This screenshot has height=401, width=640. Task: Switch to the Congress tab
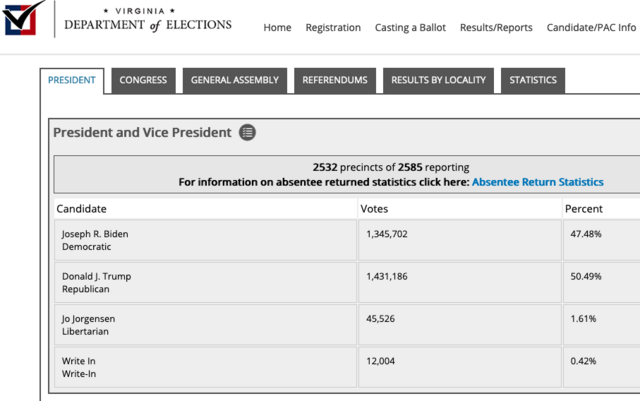coord(143,80)
